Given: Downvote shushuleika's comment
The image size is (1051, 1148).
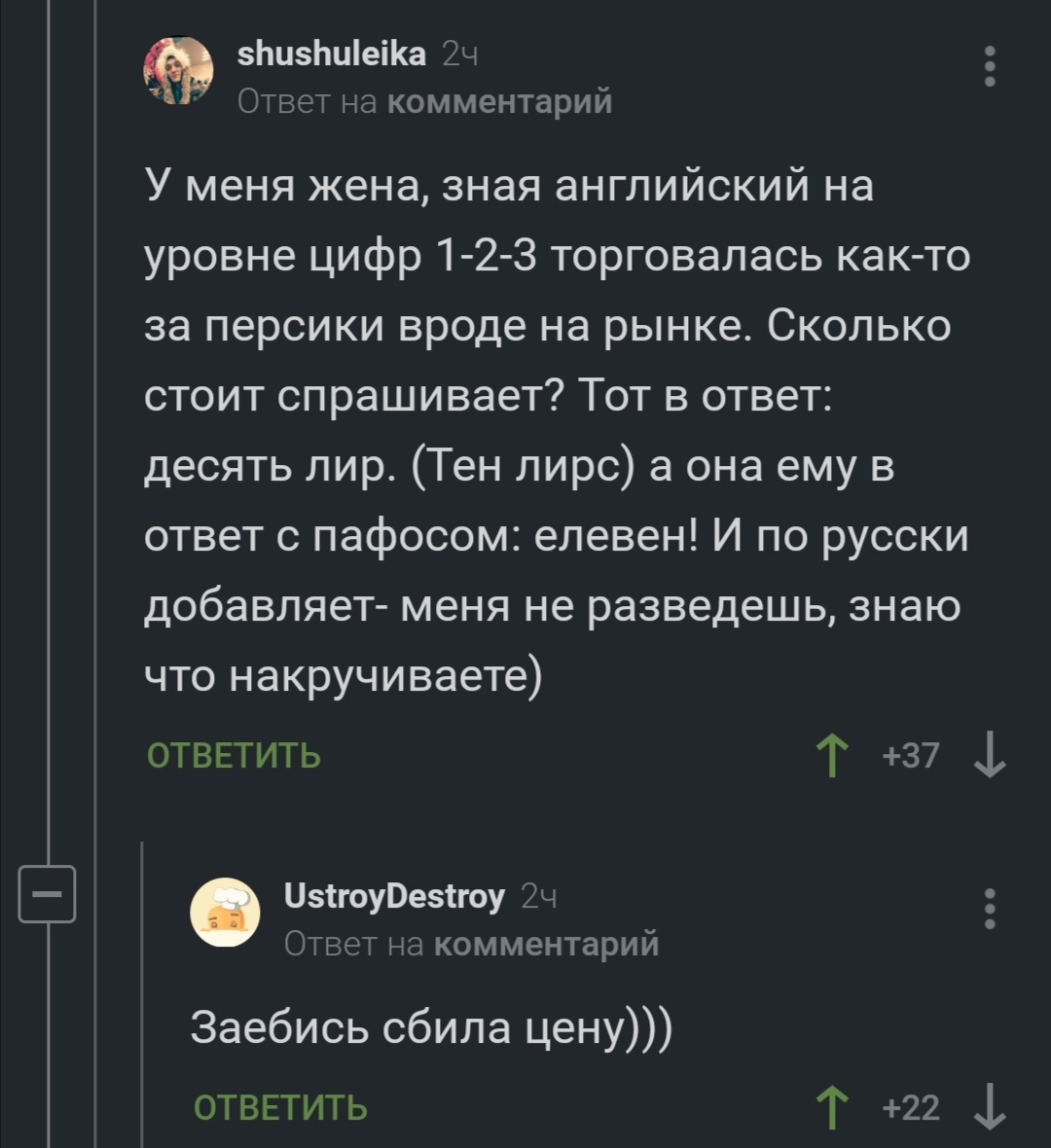Looking at the screenshot, I should (990, 756).
